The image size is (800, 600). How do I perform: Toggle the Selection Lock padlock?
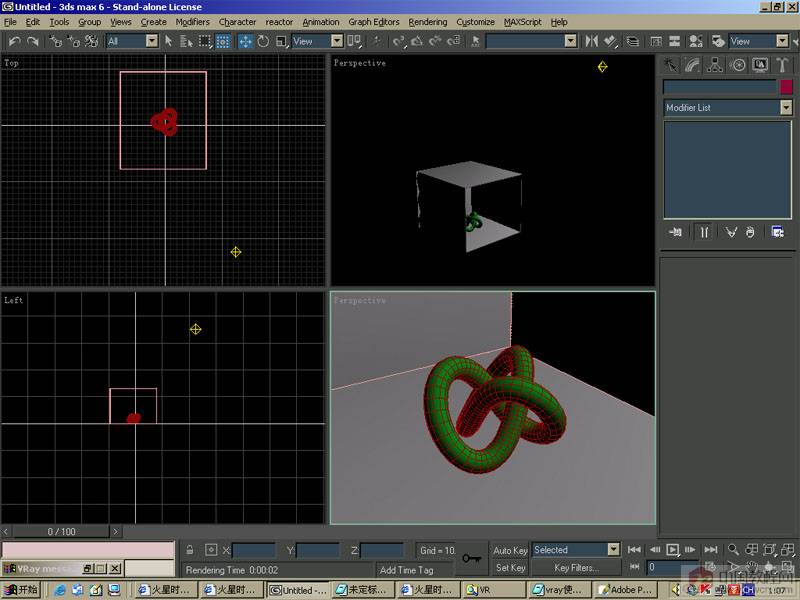click(190, 550)
